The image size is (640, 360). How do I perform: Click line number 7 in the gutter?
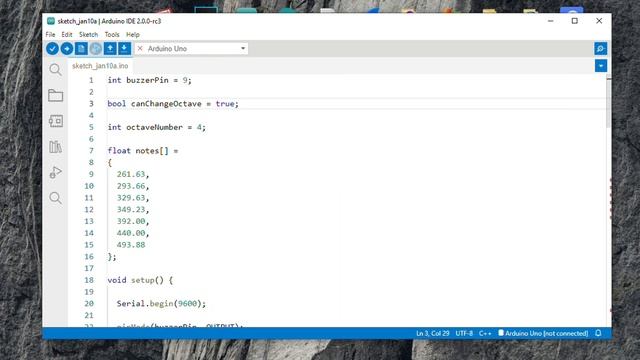coord(91,151)
